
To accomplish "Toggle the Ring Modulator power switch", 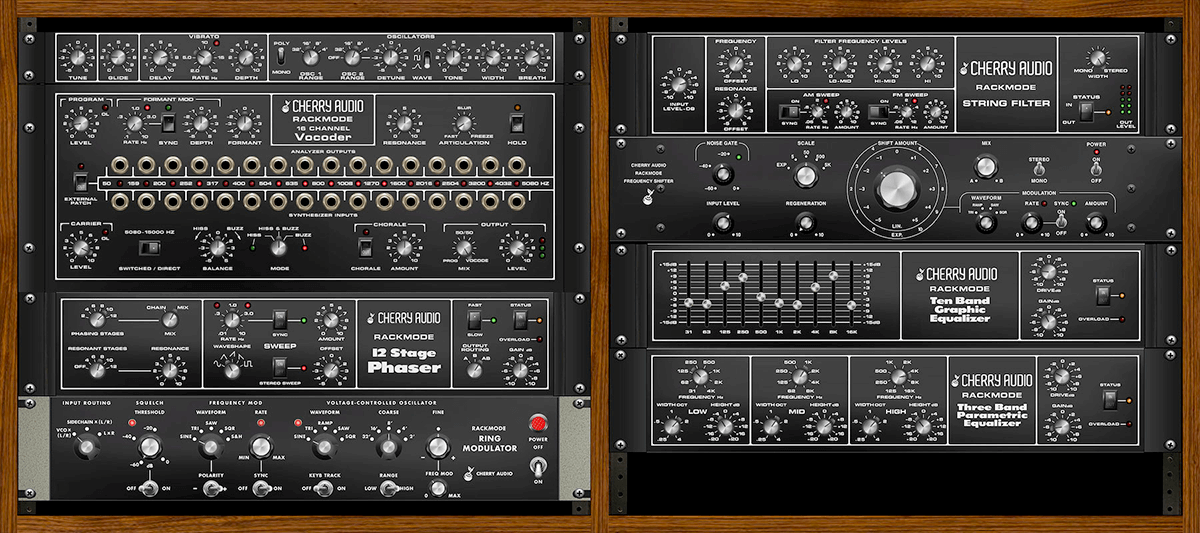I will click(x=541, y=468).
